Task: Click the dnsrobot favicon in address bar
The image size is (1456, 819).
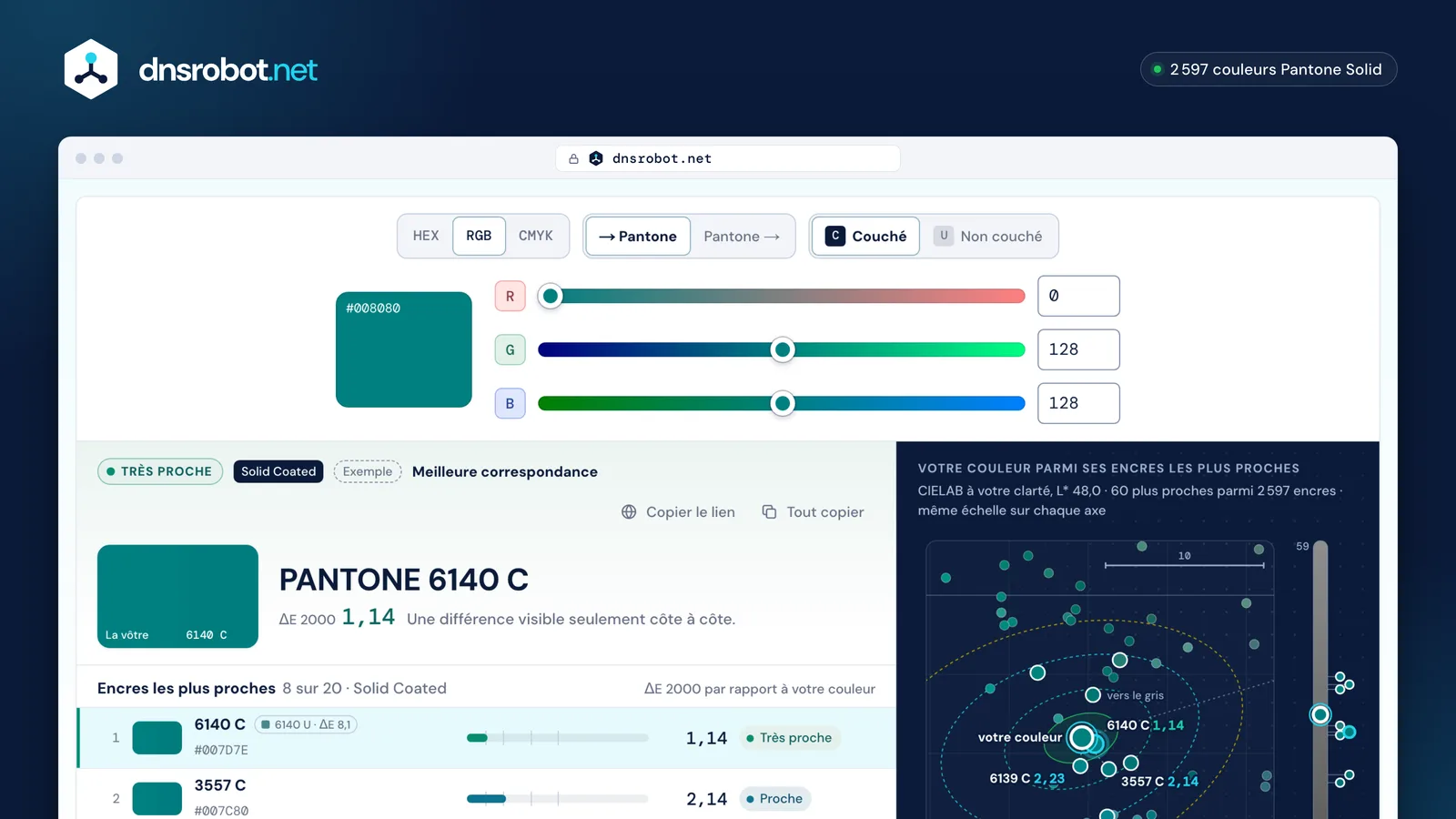Action: (596, 158)
